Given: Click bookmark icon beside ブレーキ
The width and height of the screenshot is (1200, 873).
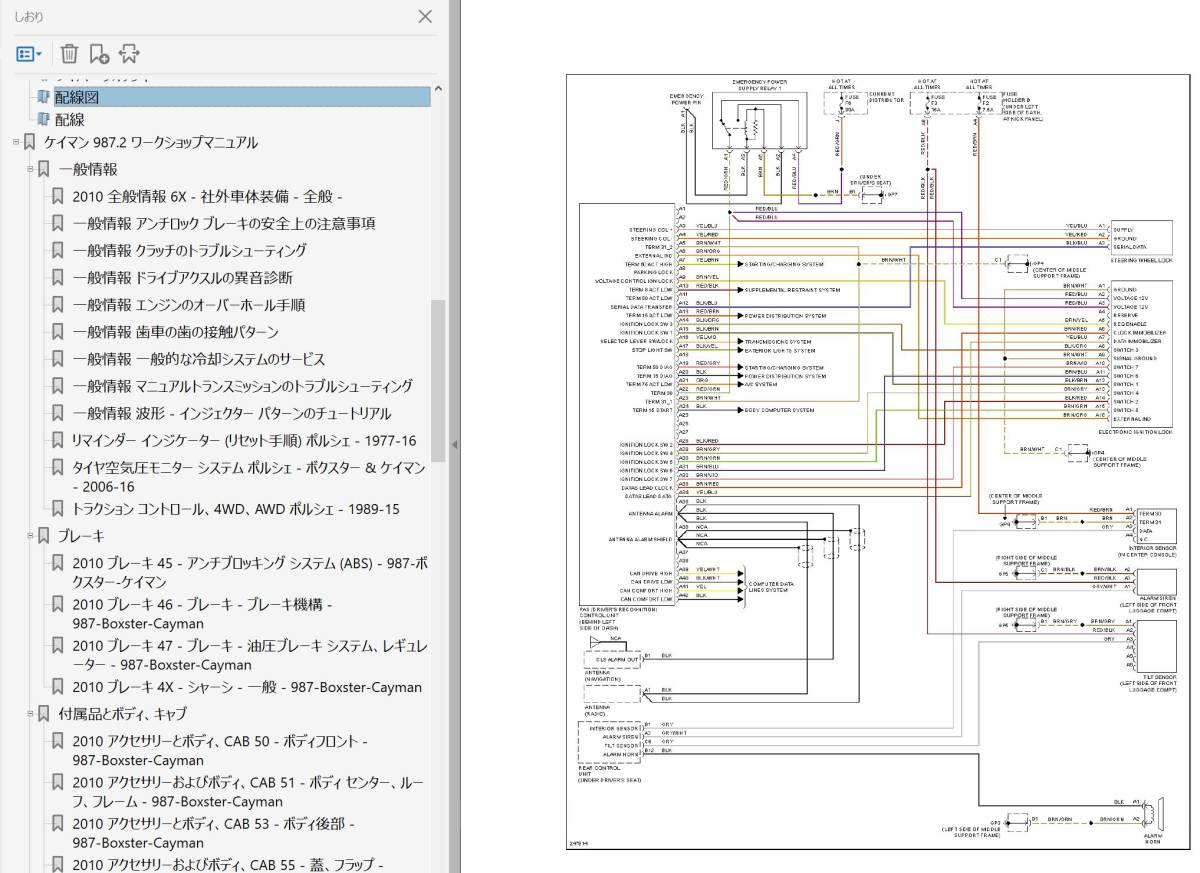Looking at the screenshot, I should tap(44, 535).
